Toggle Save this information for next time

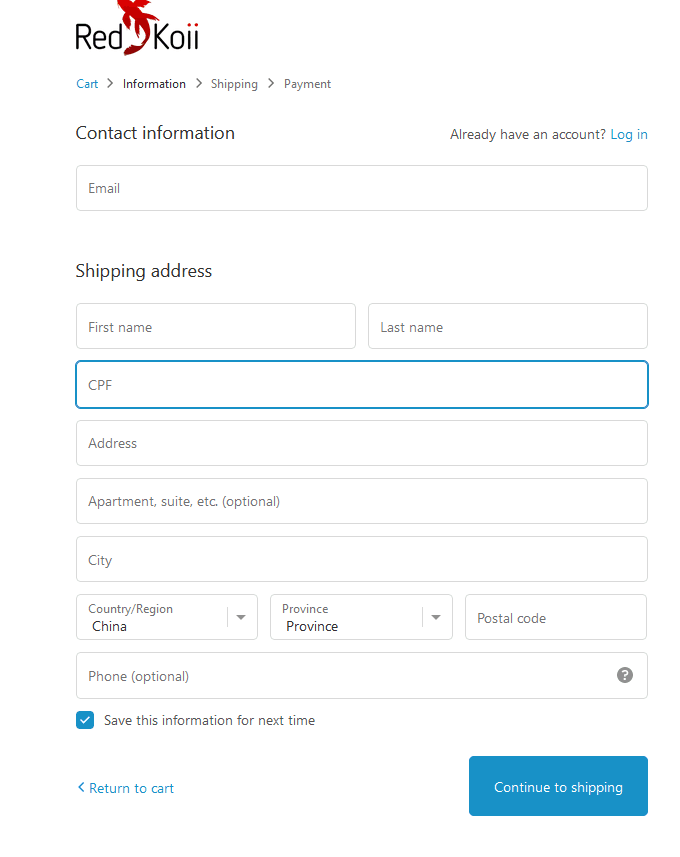(85, 720)
